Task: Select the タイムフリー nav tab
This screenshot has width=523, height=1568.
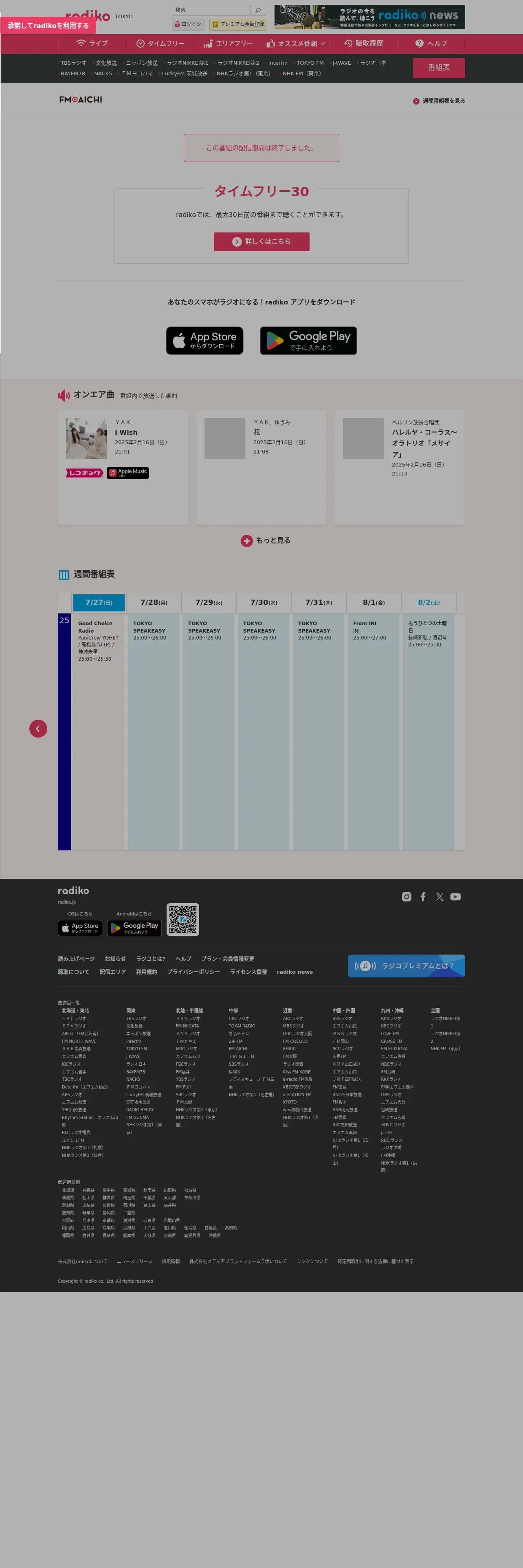Action: [160, 43]
